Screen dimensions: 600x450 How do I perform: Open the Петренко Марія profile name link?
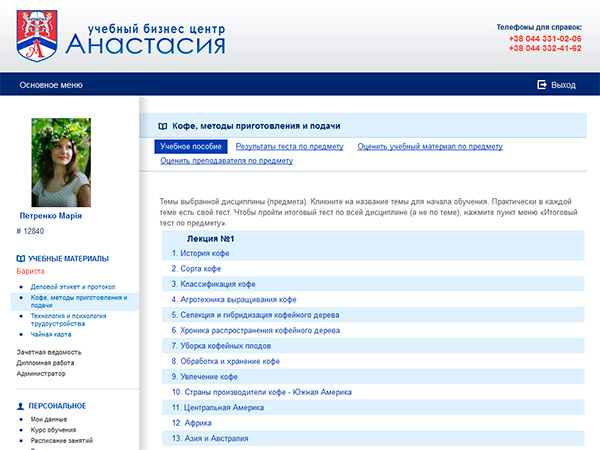[x=50, y=216]
